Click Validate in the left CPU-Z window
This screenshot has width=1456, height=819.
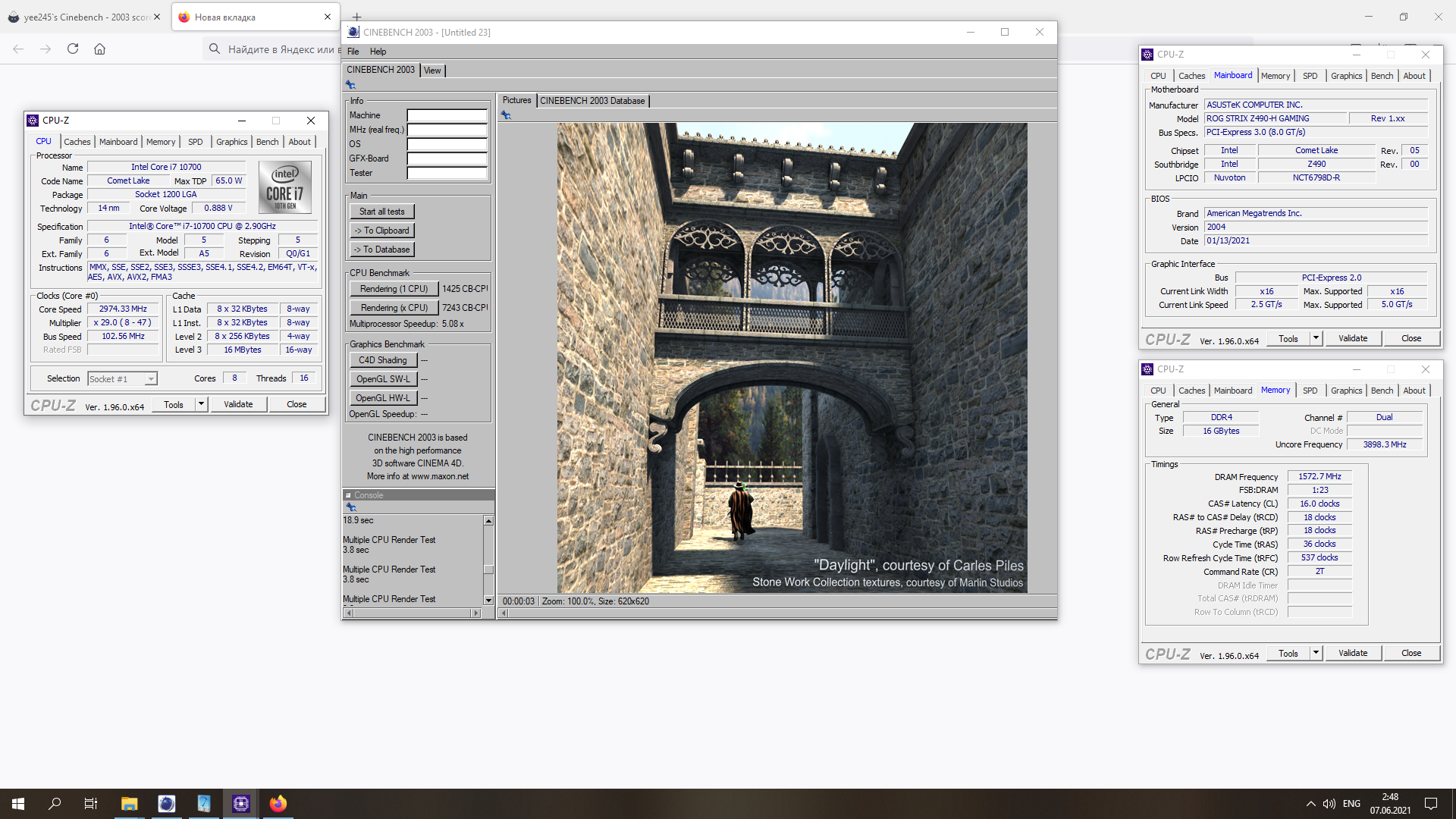(238, 404)
